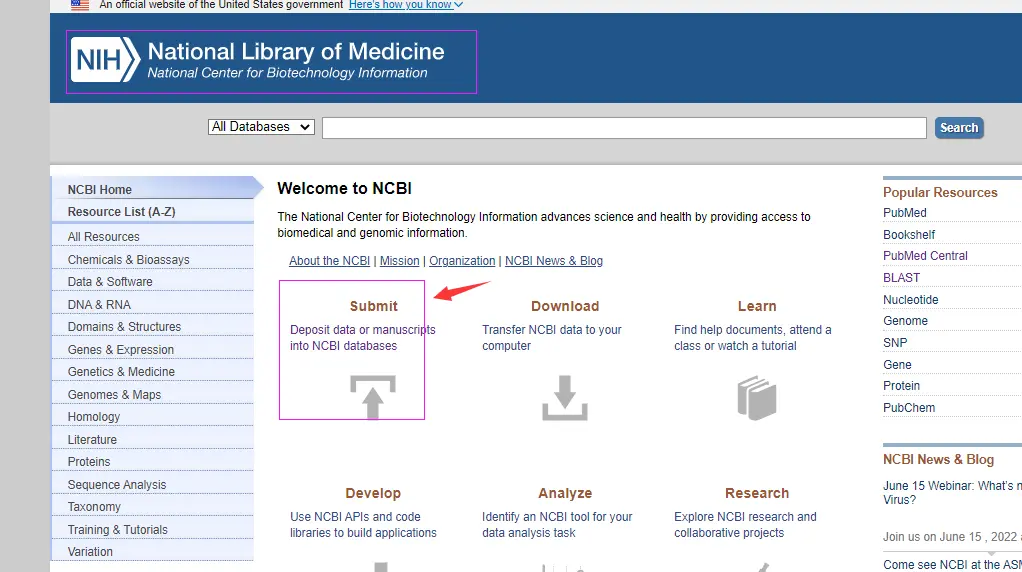Click the NCBI News & Blog sidebar heading
This screenshot has height=572, width=1022.
coord(938,459)
